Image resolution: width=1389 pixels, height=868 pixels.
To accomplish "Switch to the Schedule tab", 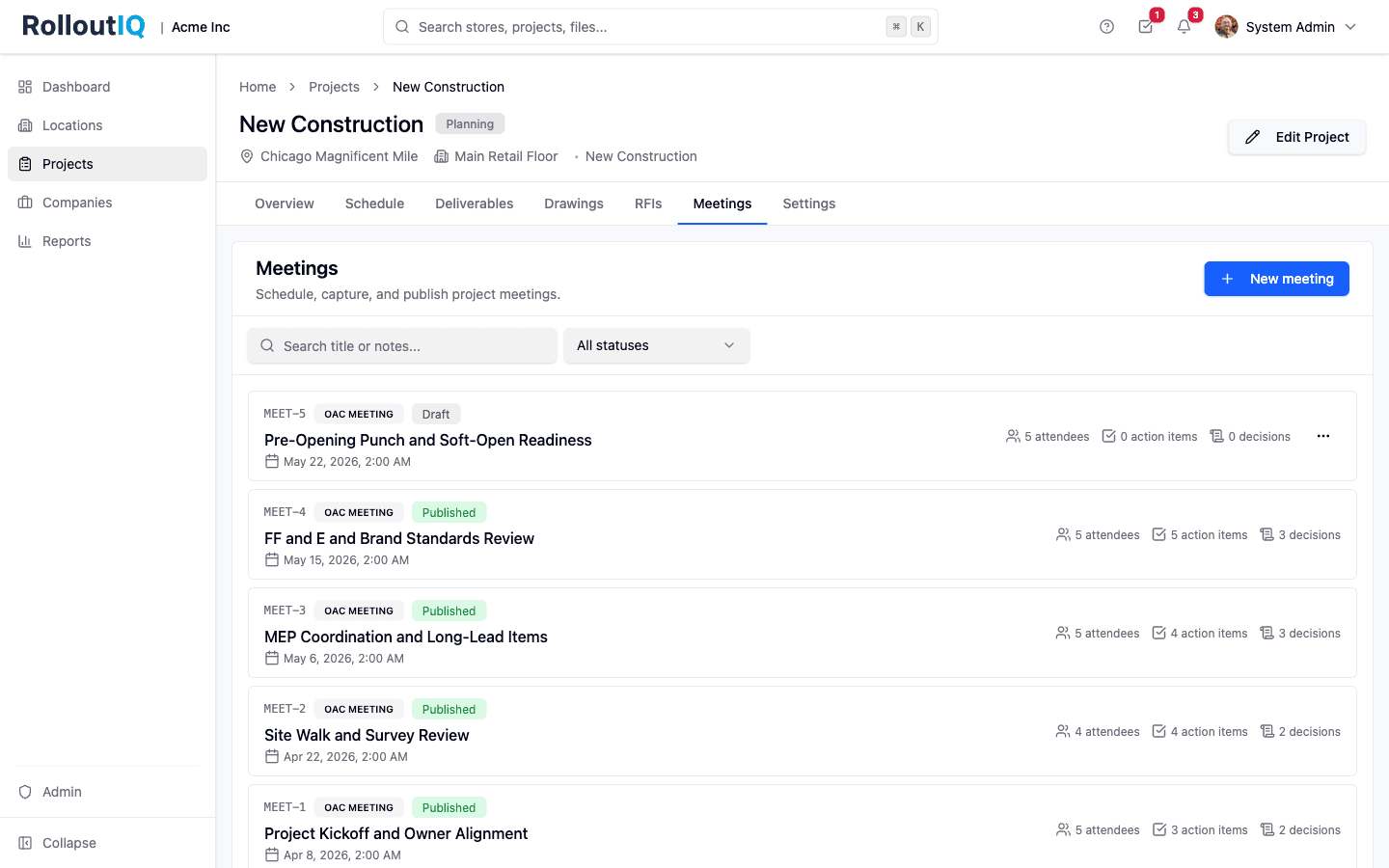I will point(374,203).
